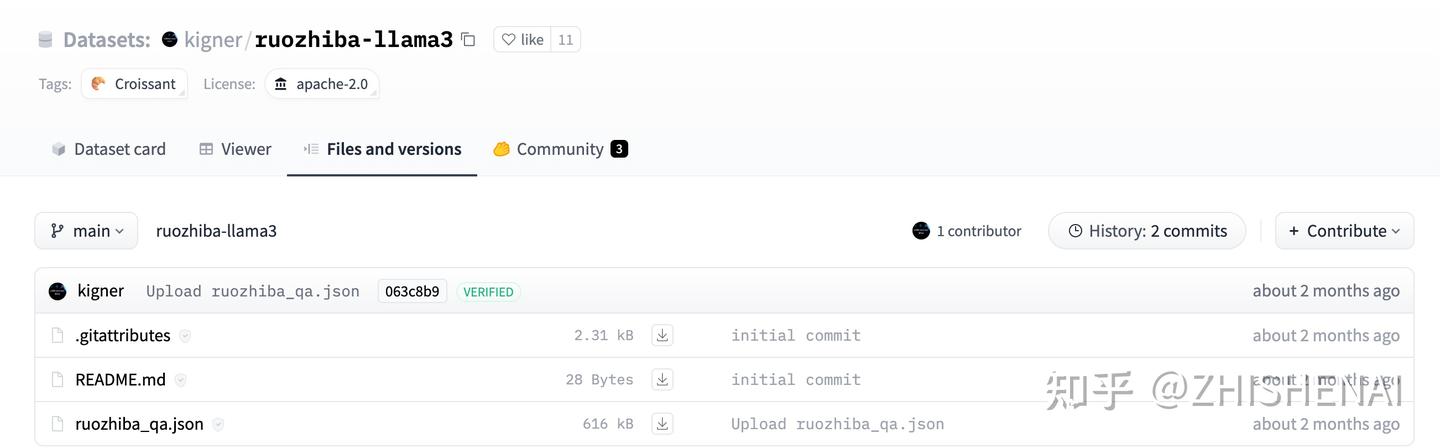Click safety shield icon beside README.md
This screenshot has width=1440, height=448.
coord(180,380)
